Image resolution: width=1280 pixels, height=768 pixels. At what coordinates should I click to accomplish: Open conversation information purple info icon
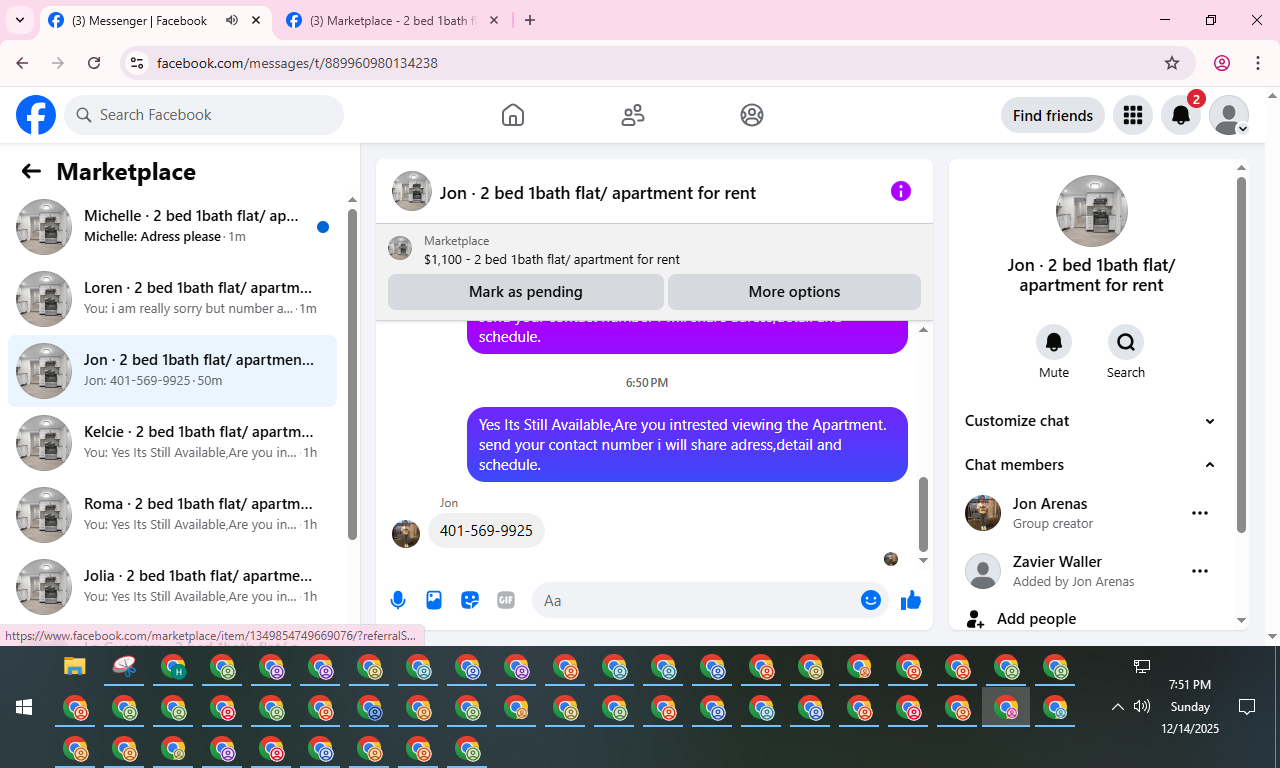(901, 191)
